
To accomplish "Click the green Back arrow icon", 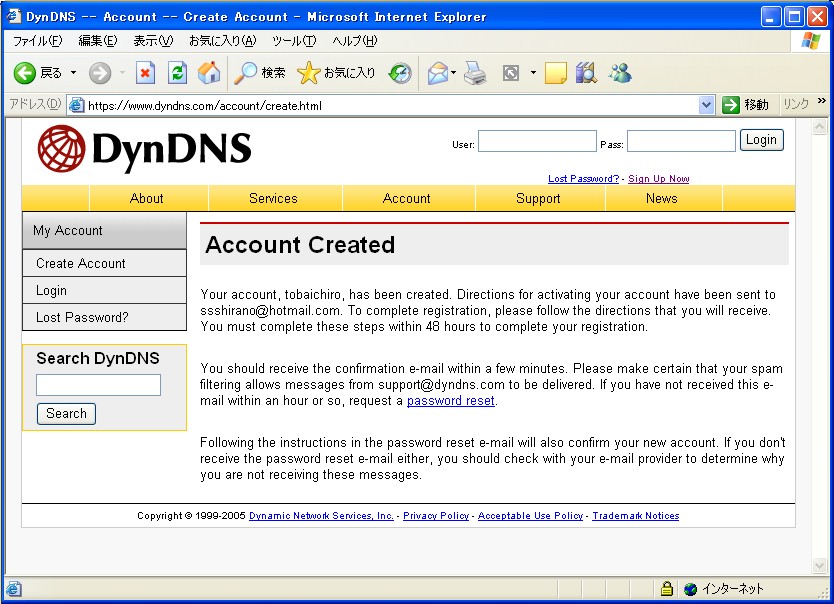I will [x=24, y=73].
